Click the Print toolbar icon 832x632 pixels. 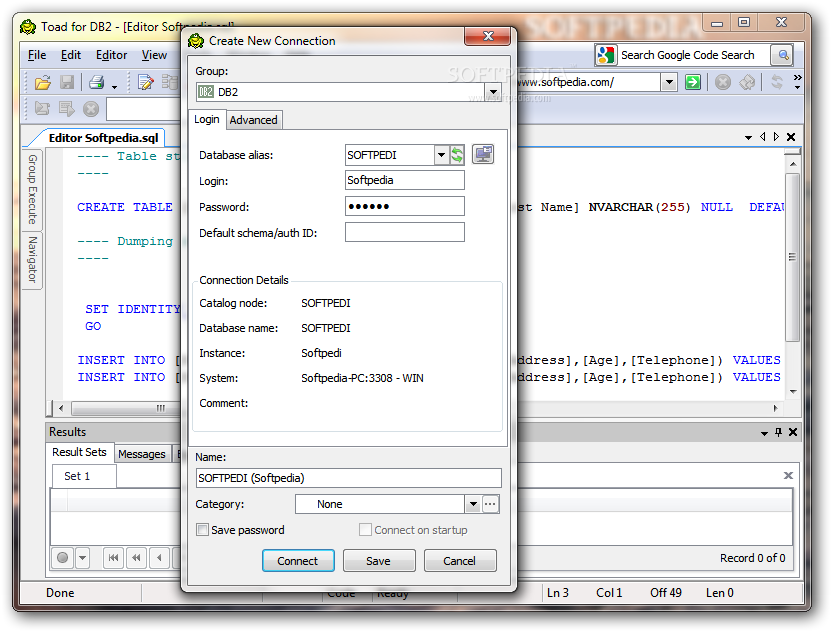(97, 82)
